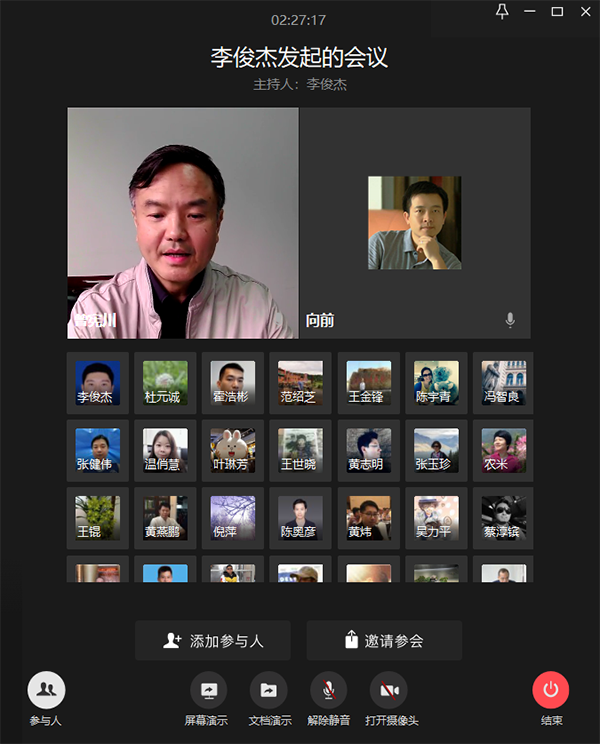Select participant 温俏慧 thumbnail
This screenshot has height=744, width=600.
(x=165, y=450)
